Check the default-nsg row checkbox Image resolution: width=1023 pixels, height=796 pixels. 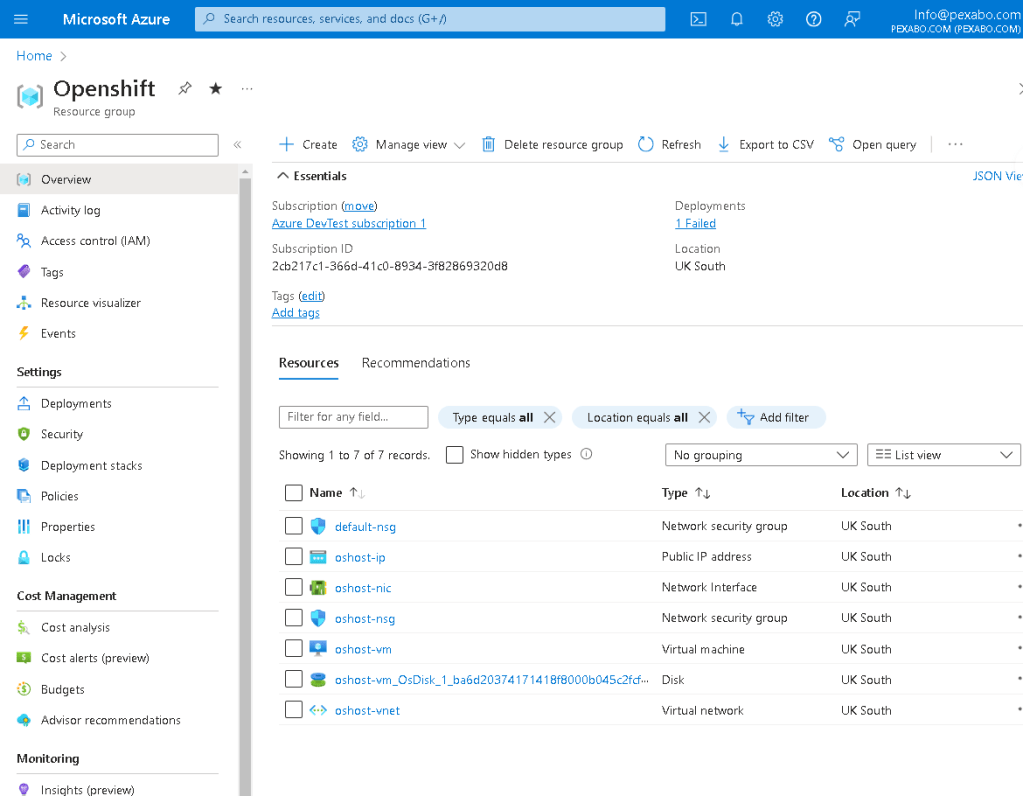click(x=294, y=526)
